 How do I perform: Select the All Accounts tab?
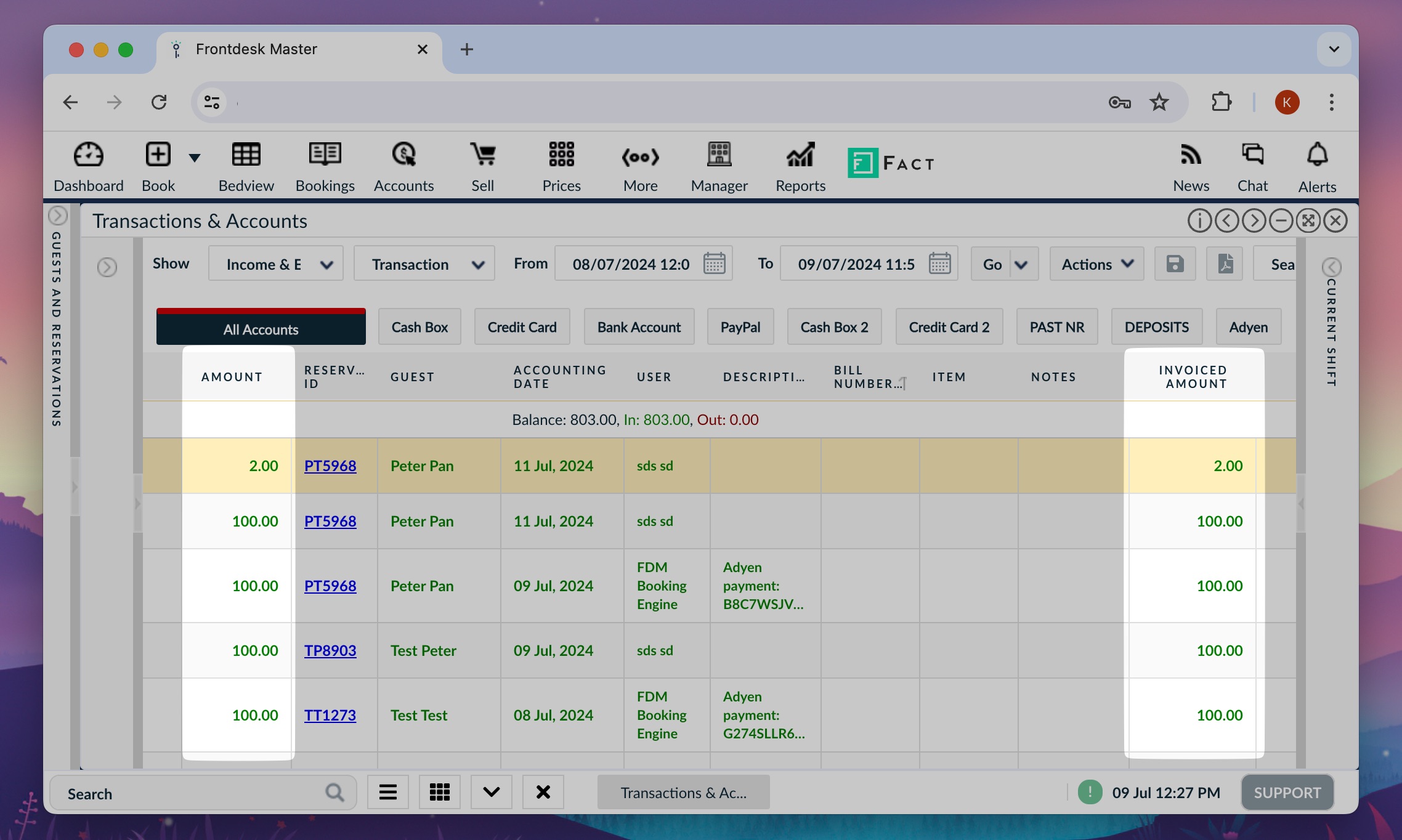[261, 327]
